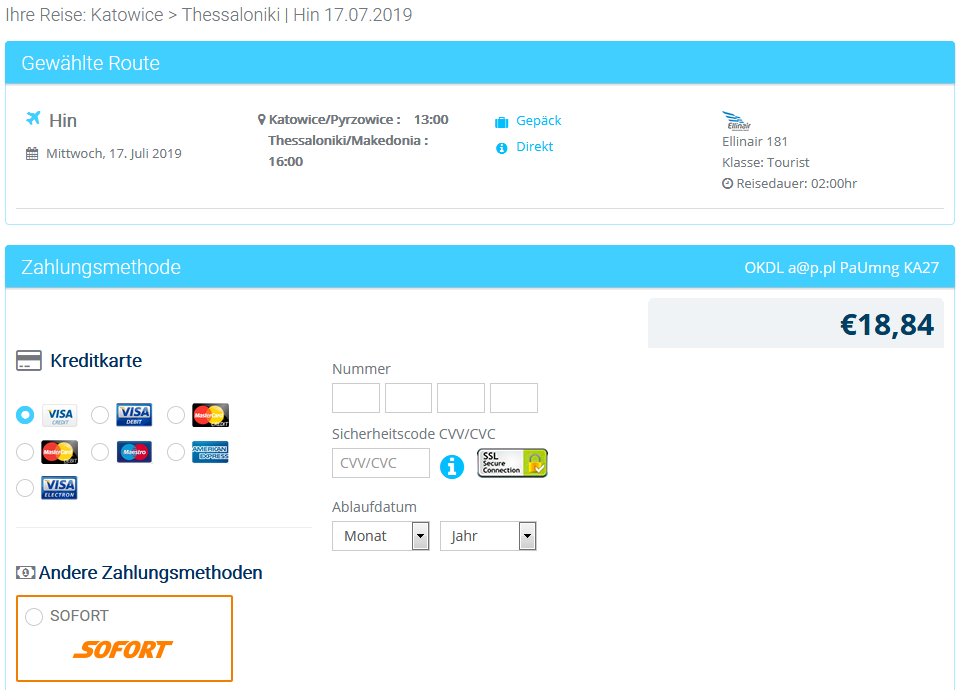Screen dimensions: 961x690
Task: Select the American Express radio button
Action: coord(176,452)
